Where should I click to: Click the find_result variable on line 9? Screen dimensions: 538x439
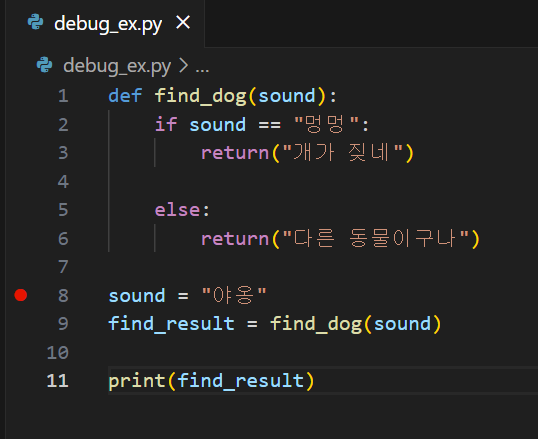[171, 324]
